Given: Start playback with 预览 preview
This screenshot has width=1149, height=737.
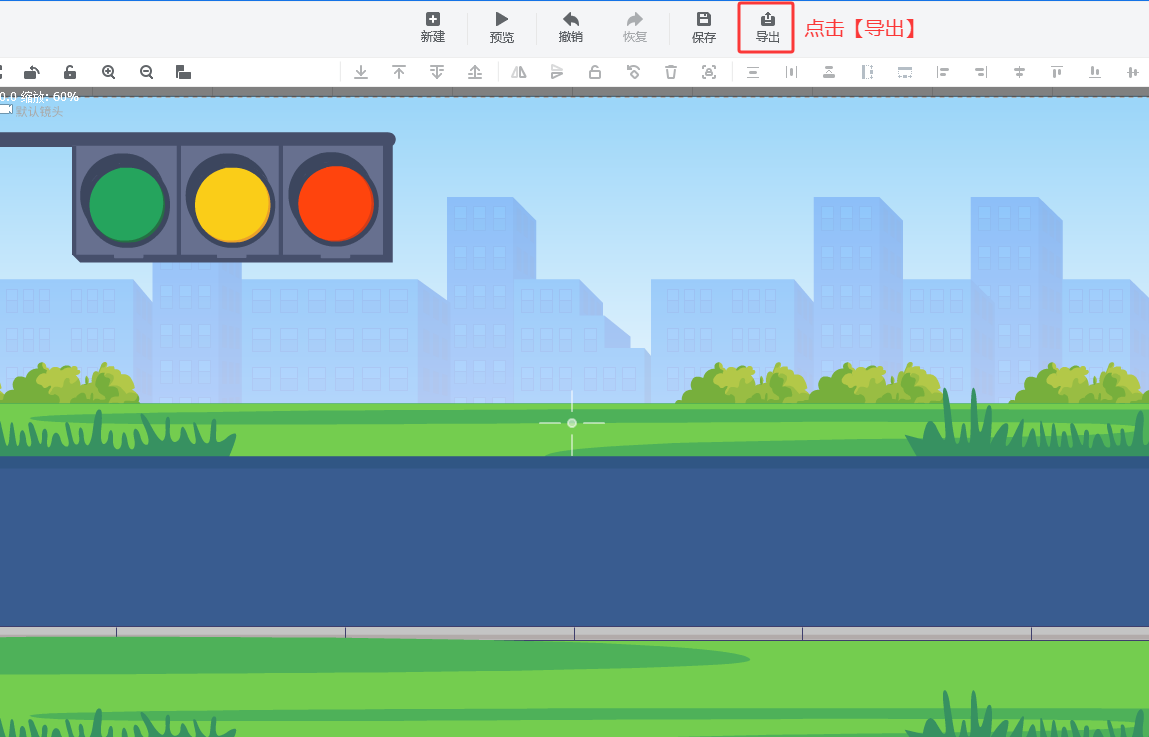Looking at the screenshot, I should (502, 28).
